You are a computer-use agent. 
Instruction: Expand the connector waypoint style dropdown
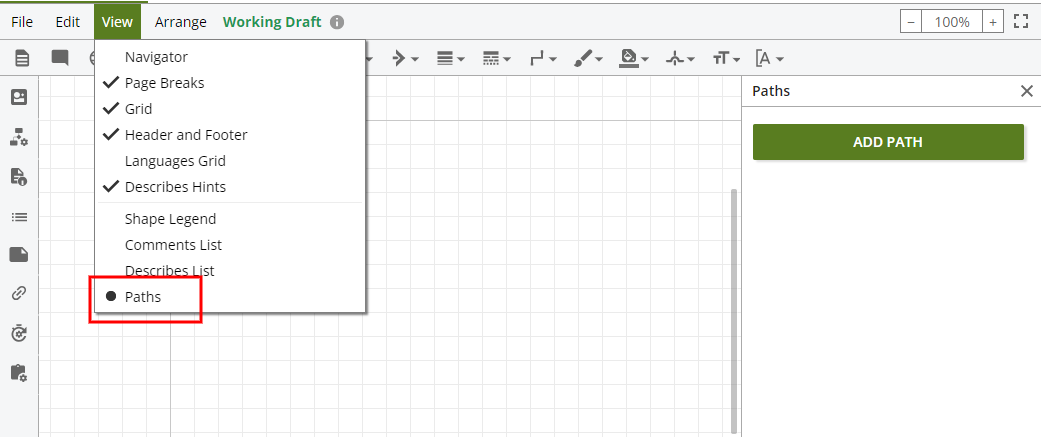tap(543, 59)
